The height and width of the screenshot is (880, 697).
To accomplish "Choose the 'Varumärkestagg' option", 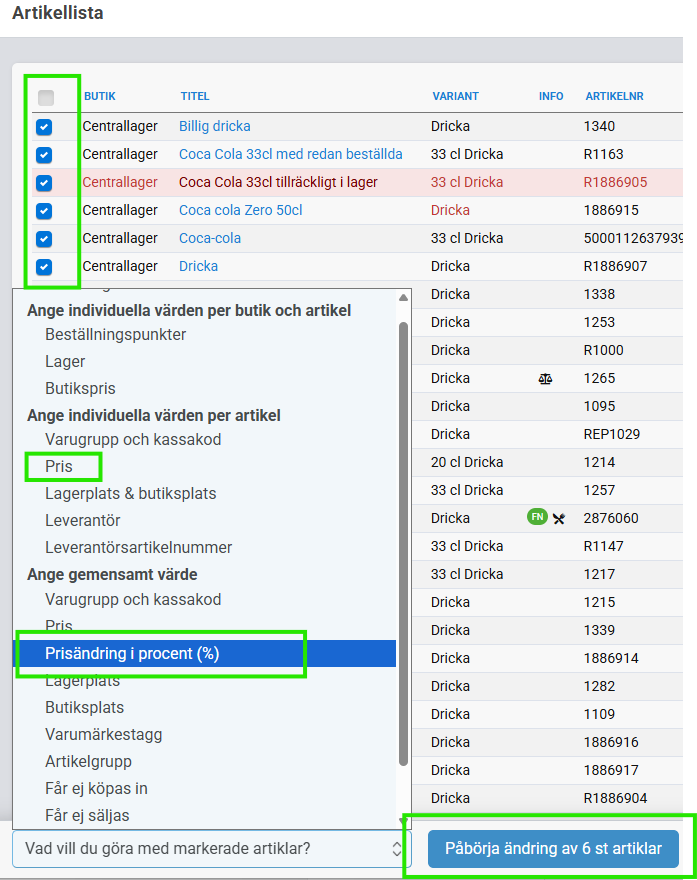I will pos(103,734).
